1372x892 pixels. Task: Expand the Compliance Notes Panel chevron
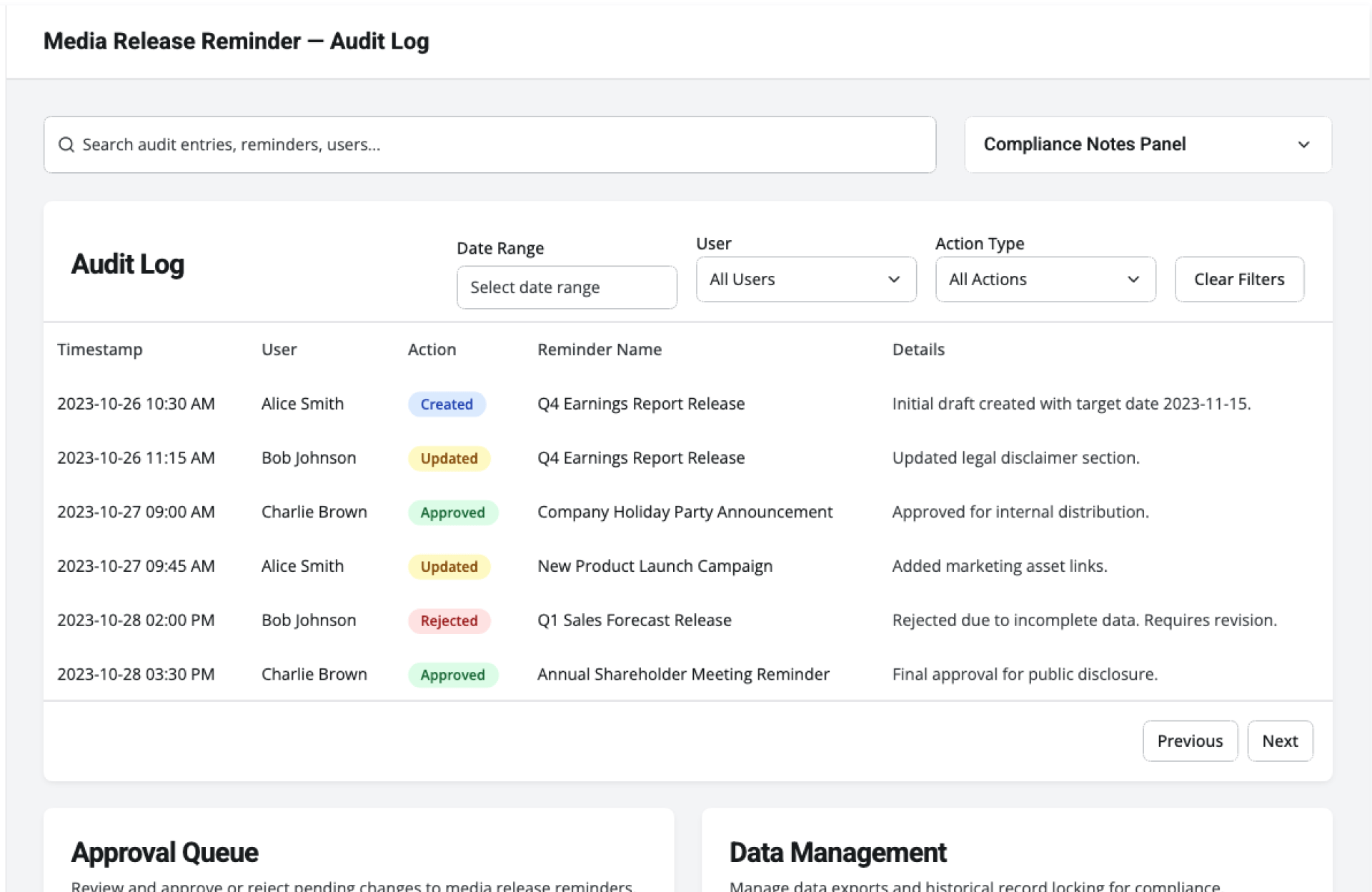(1303, 144)
